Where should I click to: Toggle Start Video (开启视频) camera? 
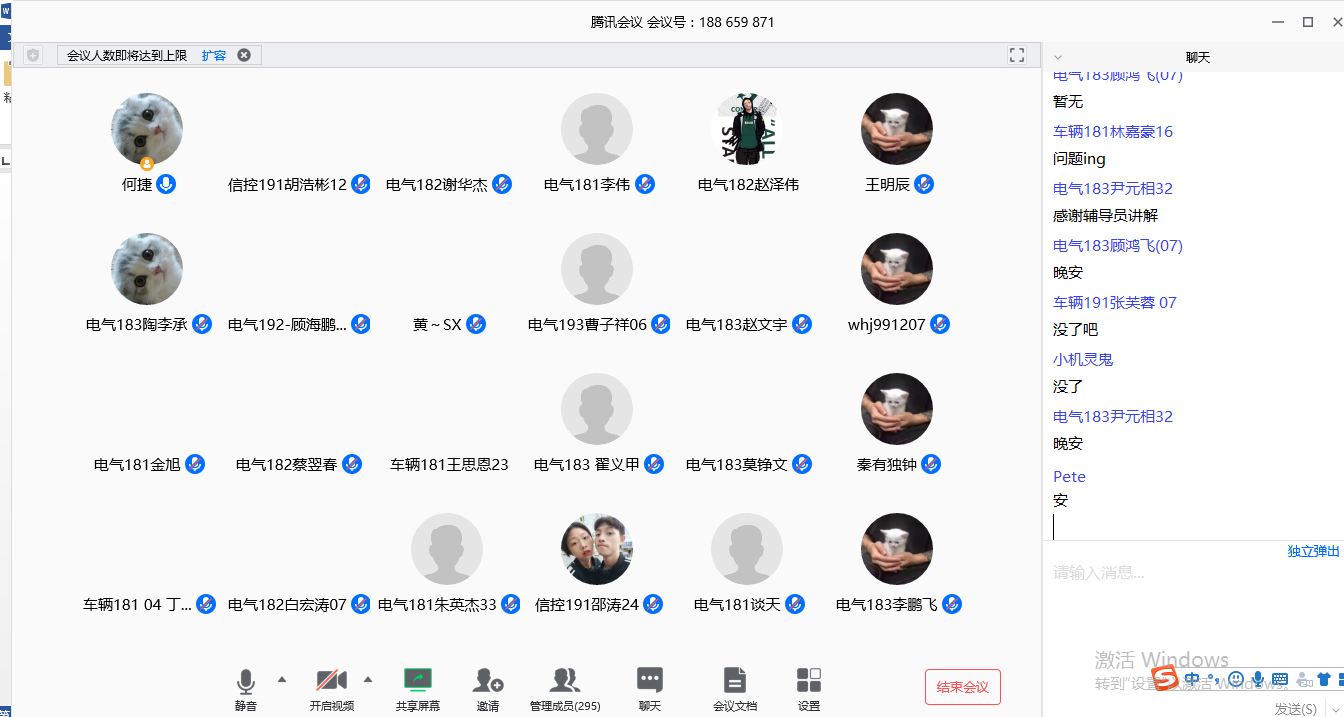tap(331, 681)
